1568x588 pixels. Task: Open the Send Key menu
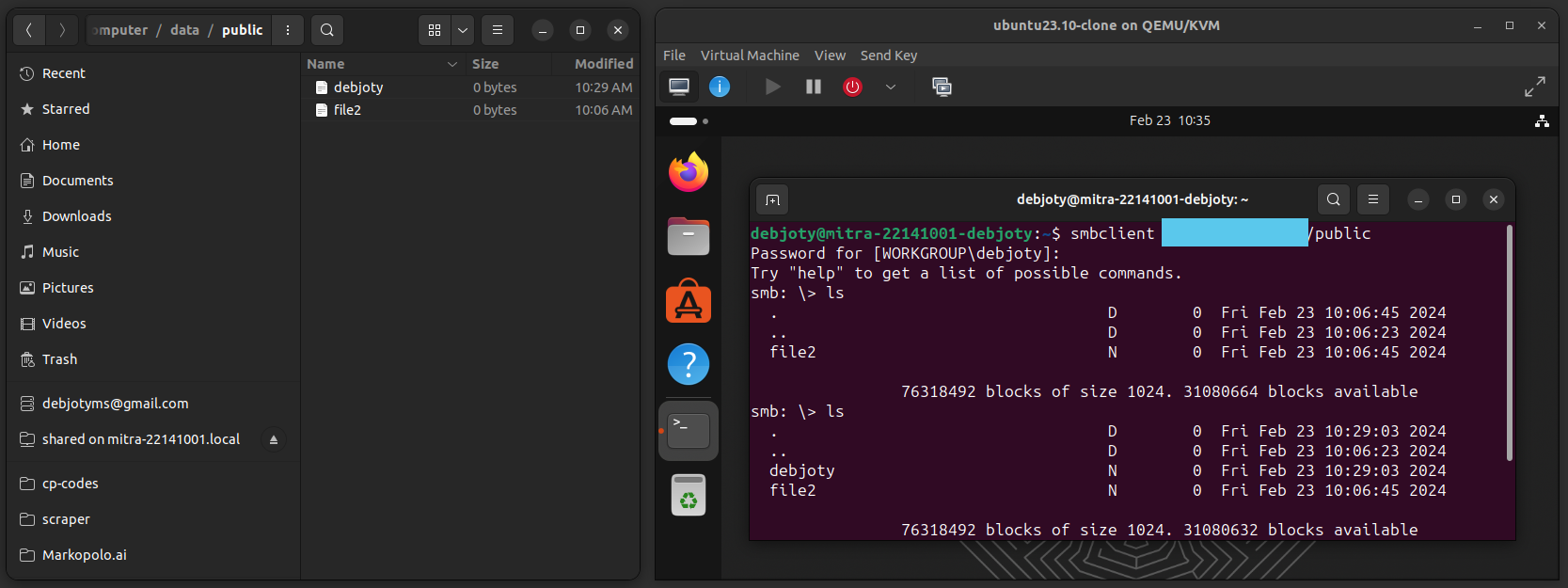tap(889, 56)
